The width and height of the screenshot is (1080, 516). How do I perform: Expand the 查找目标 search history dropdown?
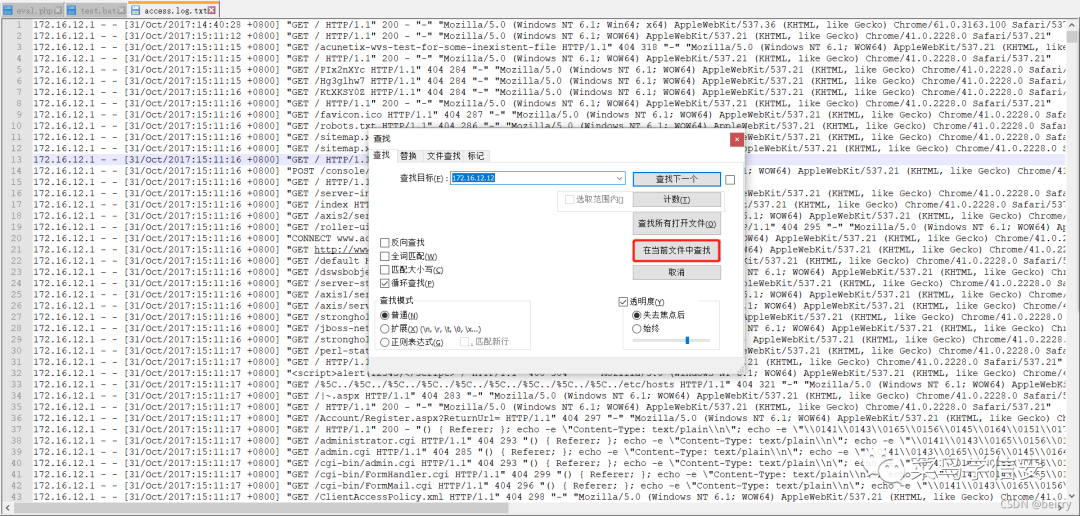click(619, 178)
